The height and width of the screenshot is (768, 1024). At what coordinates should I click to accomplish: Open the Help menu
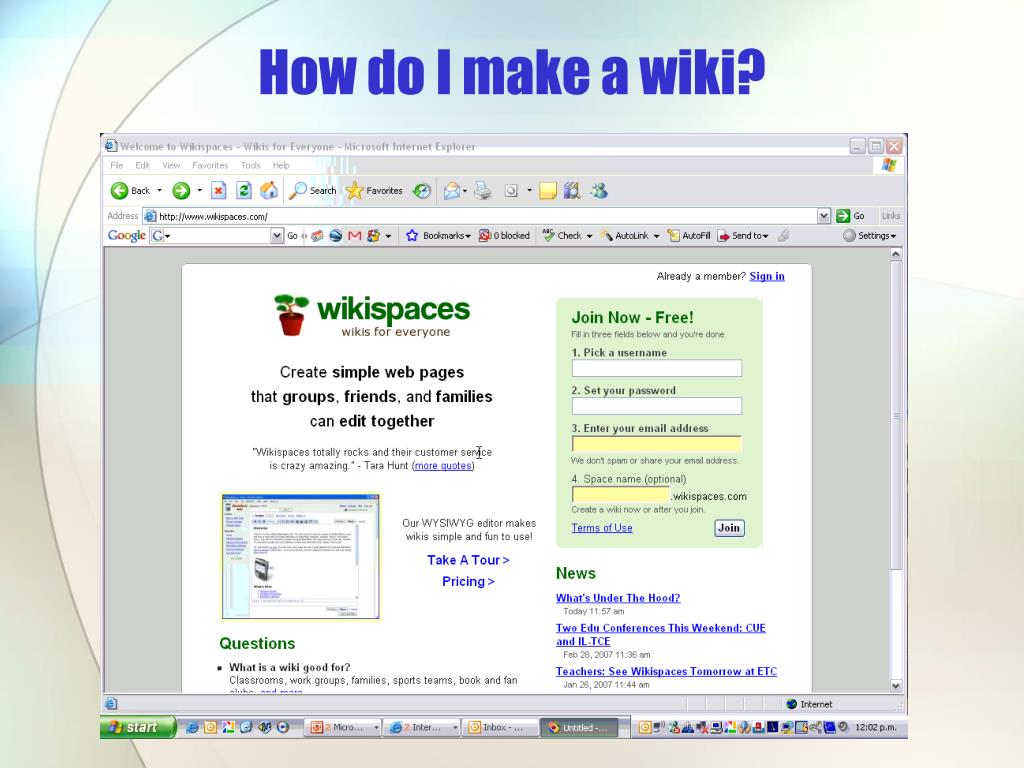[281, 165]
